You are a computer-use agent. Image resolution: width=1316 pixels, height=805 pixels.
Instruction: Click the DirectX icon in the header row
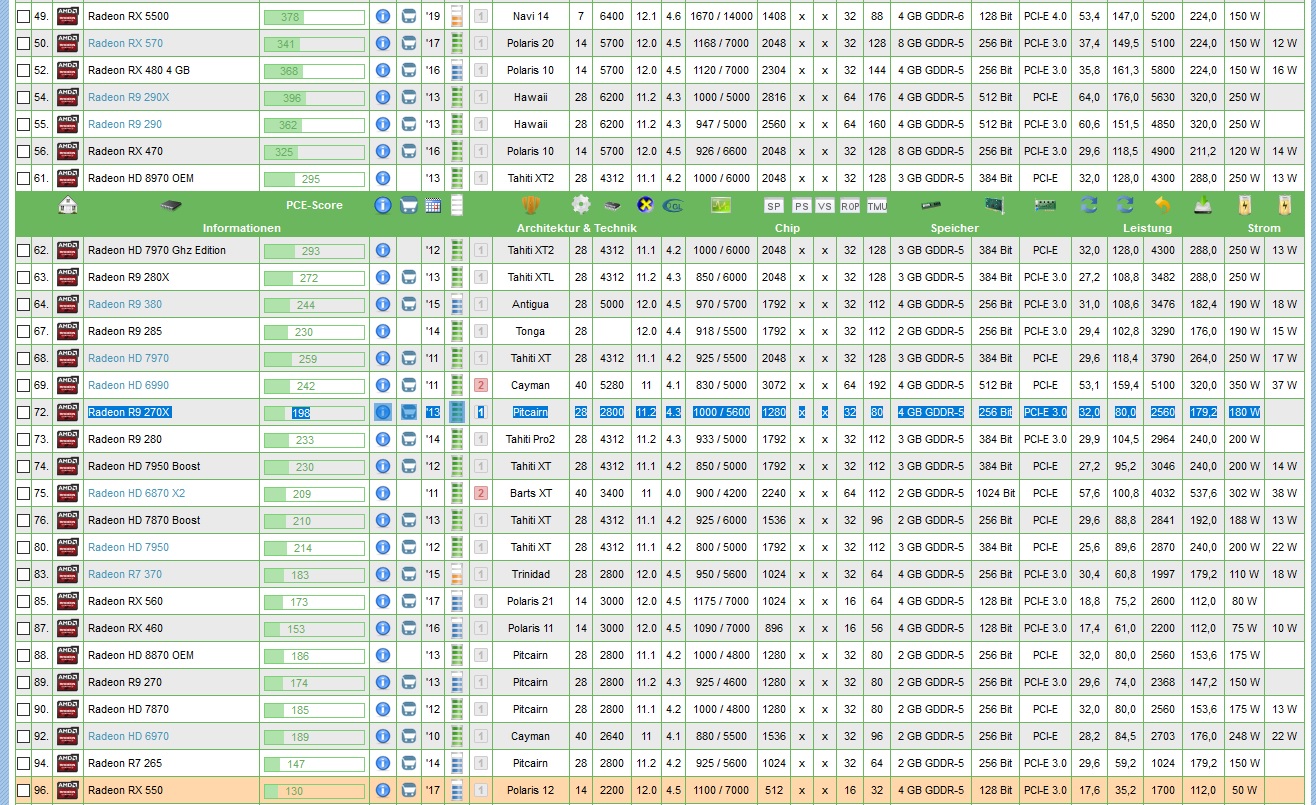[646, 205]
